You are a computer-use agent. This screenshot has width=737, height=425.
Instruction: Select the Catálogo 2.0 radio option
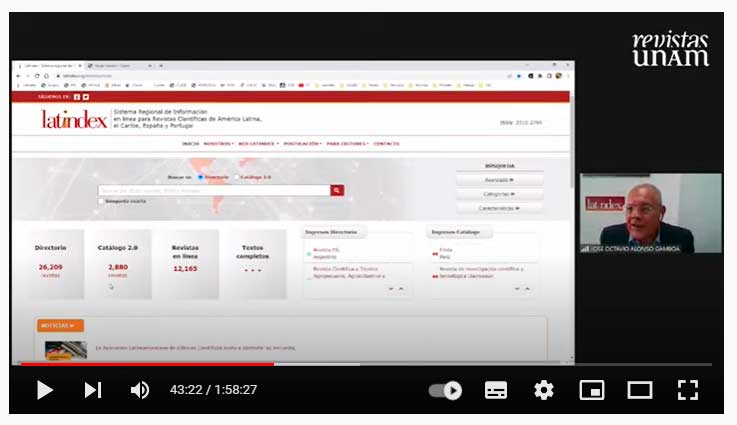coord(236,177)
